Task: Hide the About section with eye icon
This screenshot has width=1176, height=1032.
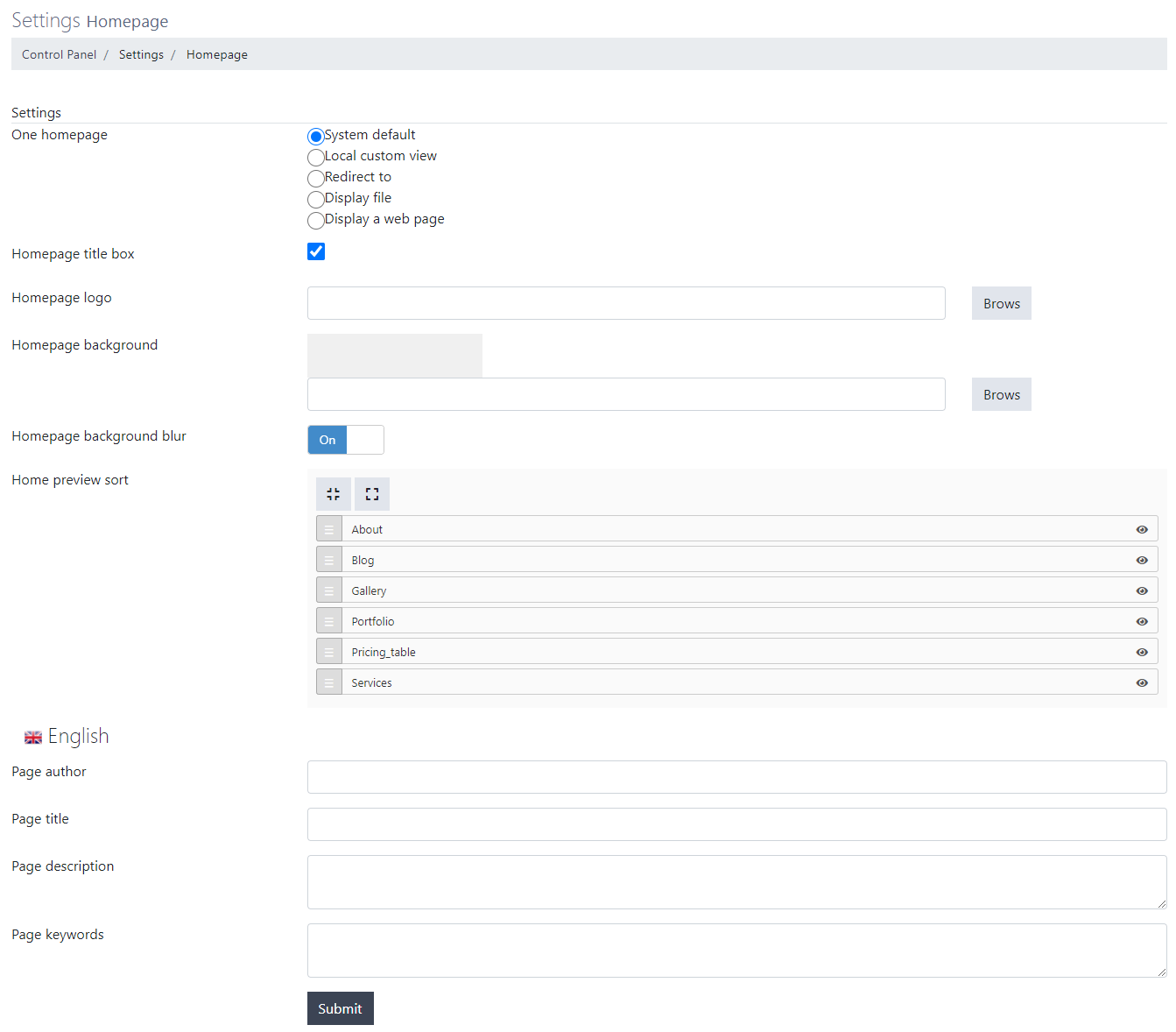Action: 1142,529
